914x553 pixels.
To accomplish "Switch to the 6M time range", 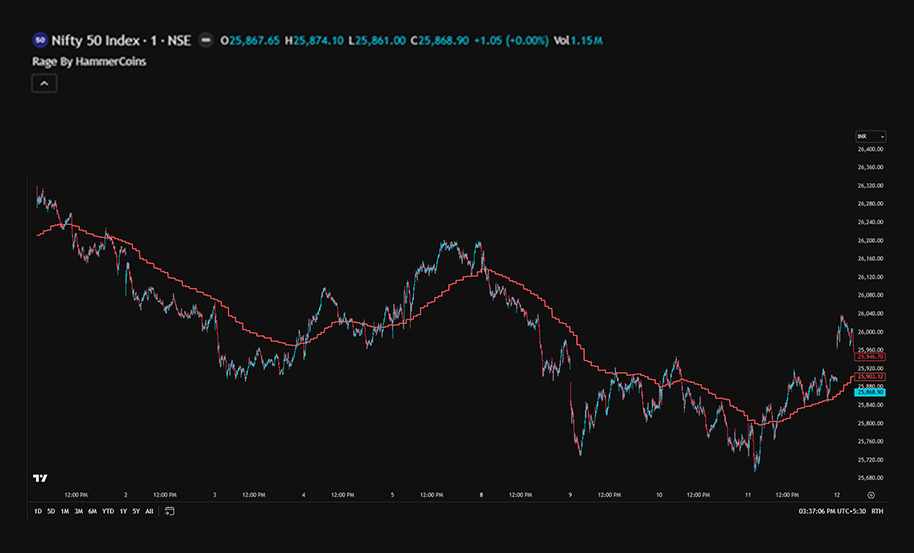I will tap(92, 511).
